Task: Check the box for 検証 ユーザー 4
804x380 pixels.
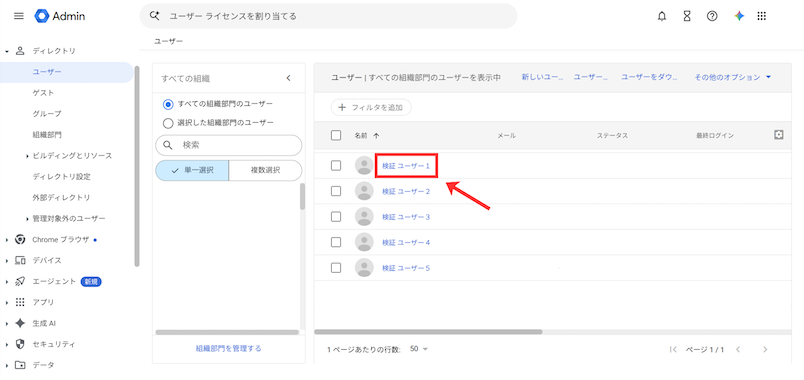Action: [336, 242]
